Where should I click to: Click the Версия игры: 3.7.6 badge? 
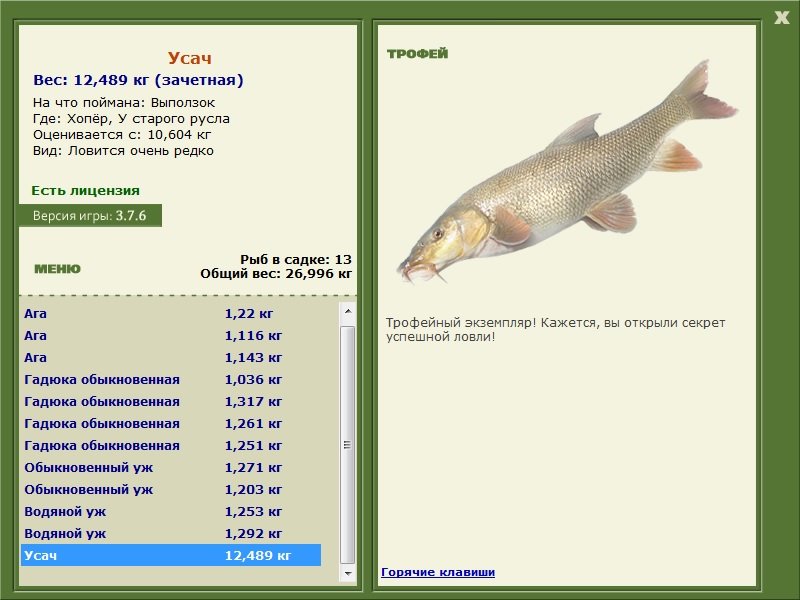(90, 215)
